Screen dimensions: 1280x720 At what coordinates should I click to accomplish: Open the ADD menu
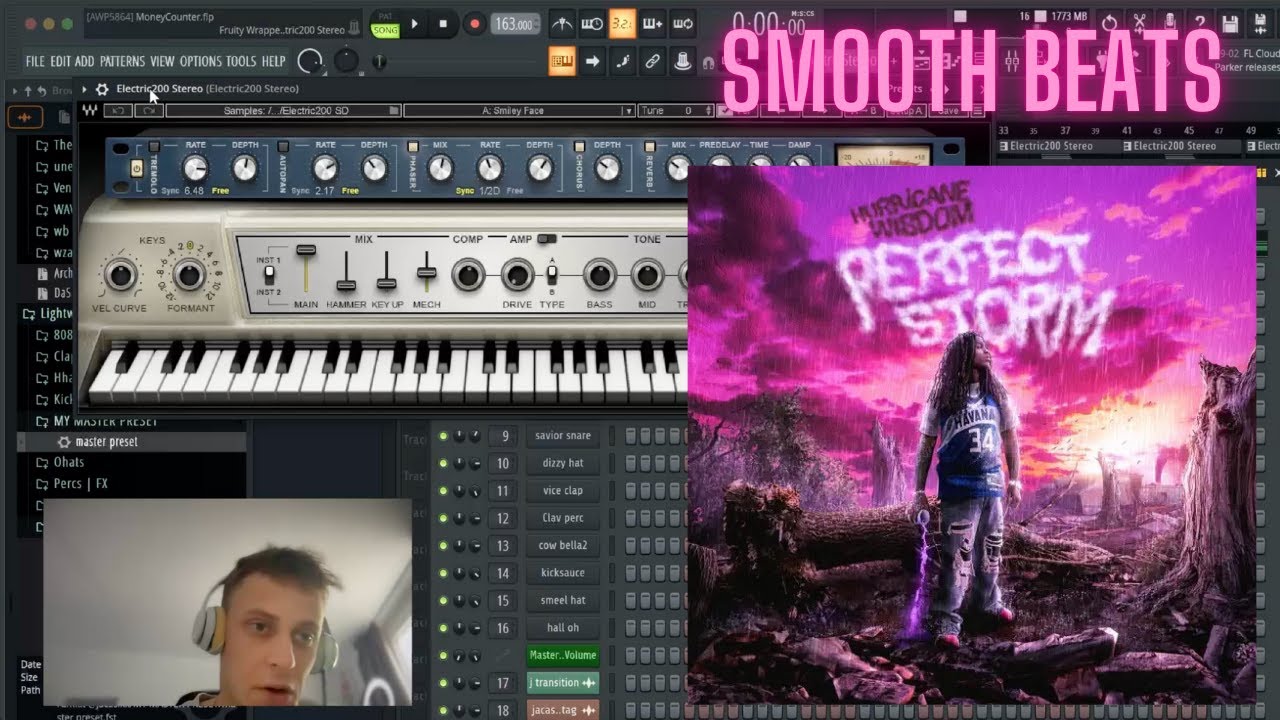[x=85, y=62]
